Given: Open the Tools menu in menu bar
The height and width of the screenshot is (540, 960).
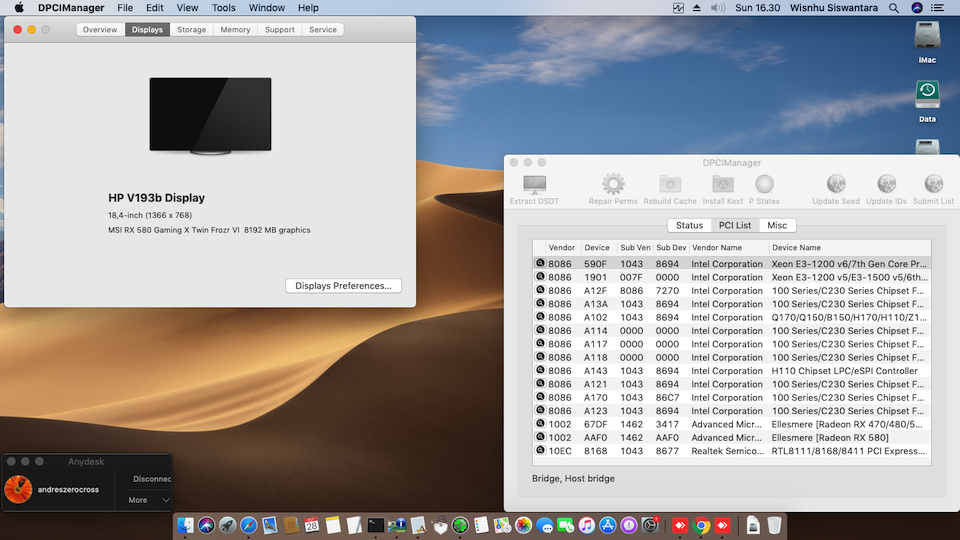Looking at the screenshot, I should (x=224, y=8).
